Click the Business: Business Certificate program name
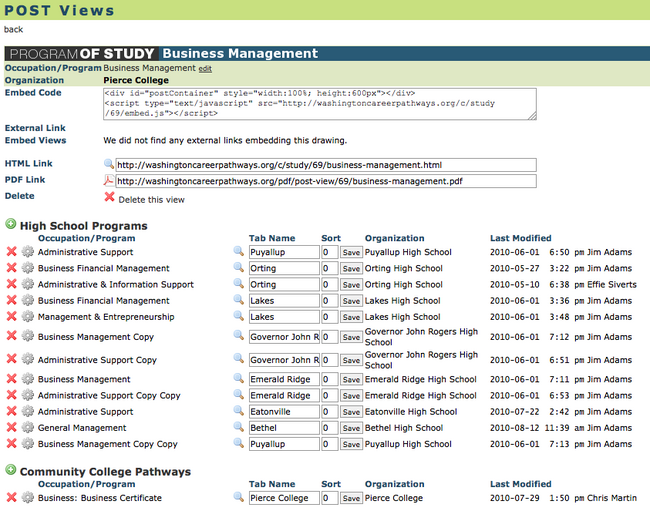The height and width of the screenshot is (511, 650). 100,498
